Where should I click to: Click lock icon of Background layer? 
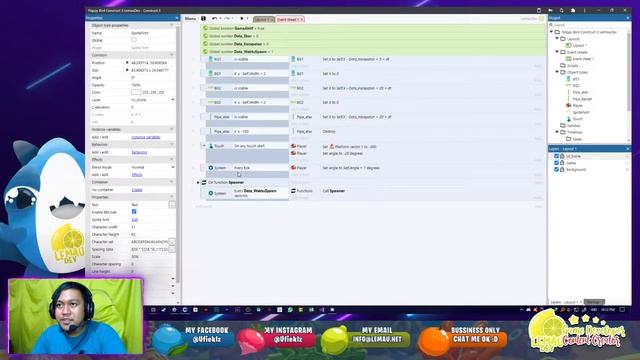click(562, 169)
